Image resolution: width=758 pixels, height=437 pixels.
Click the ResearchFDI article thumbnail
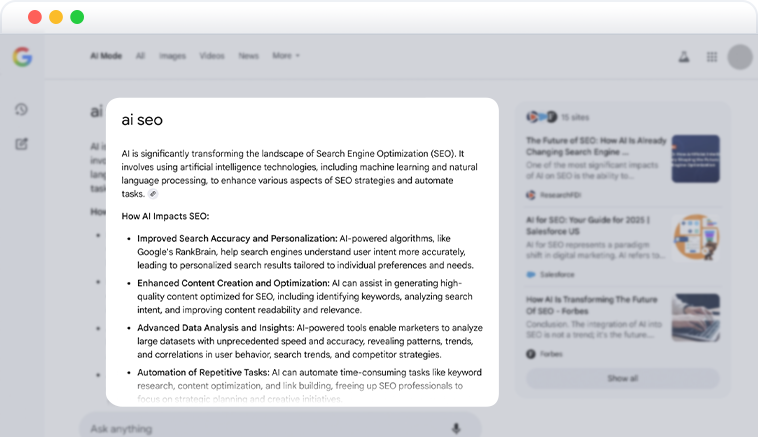click(x=696, y=159)
